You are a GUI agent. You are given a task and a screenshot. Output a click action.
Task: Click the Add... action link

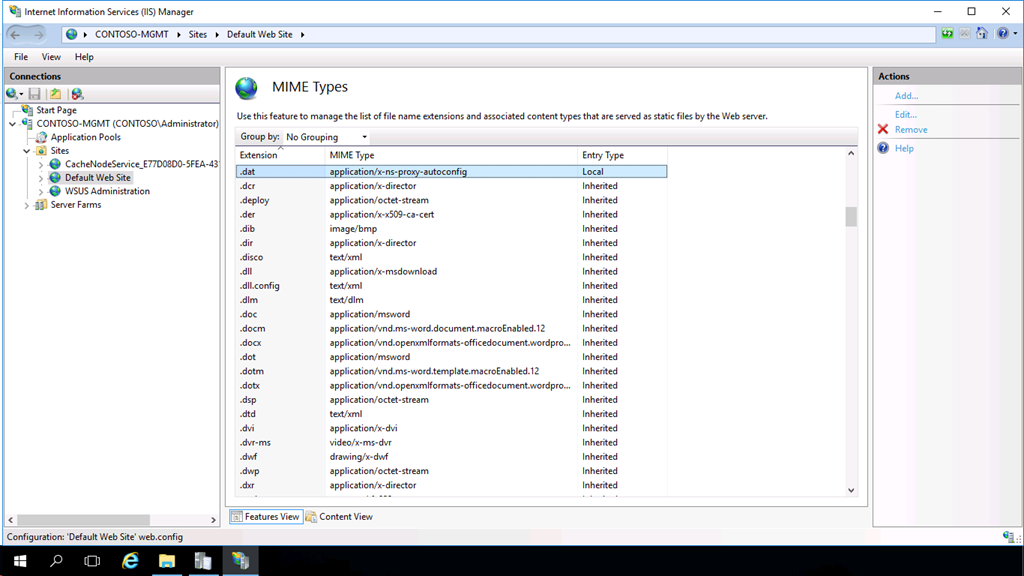click(906, 96)
